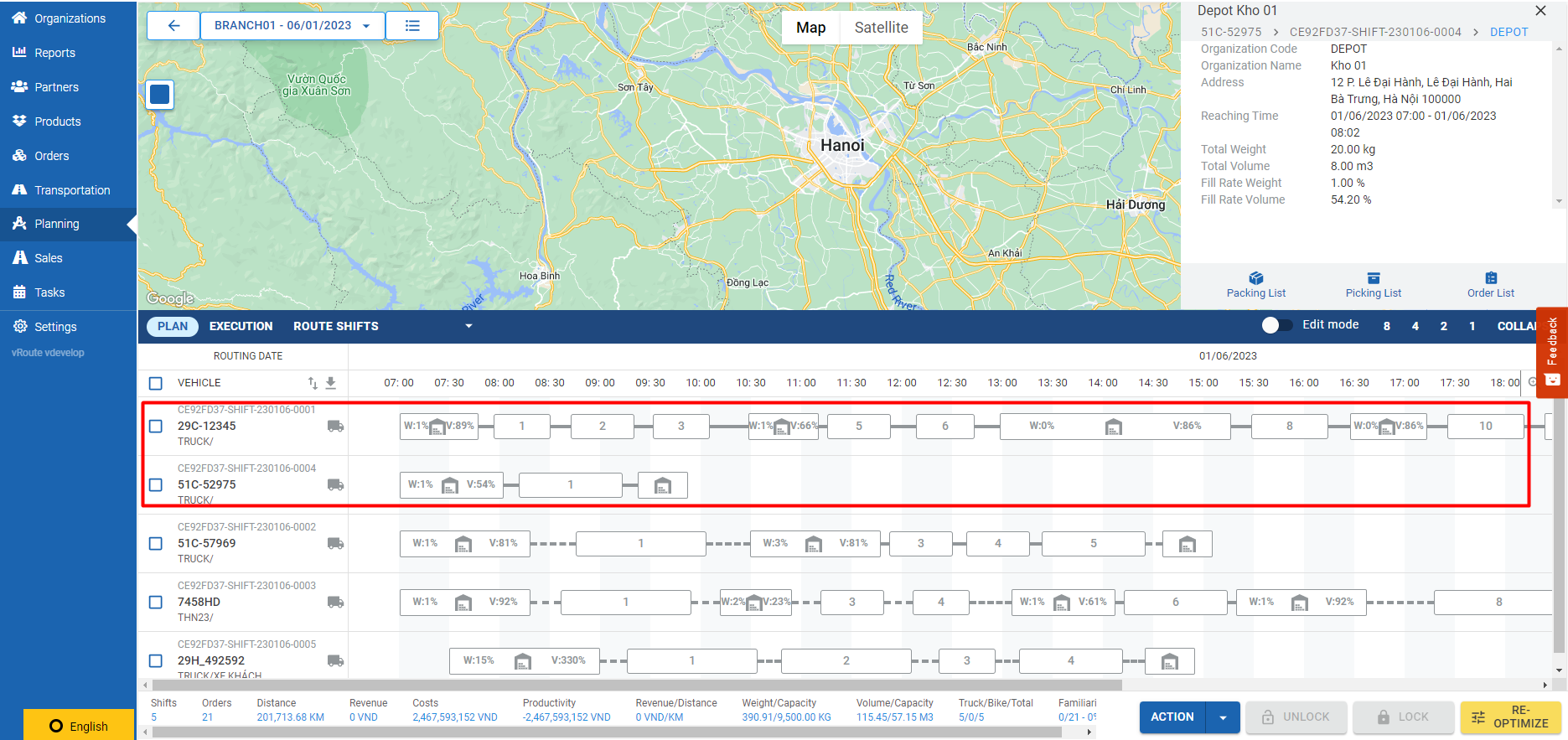
Task: Download the vehicle list with the download icon
Action: (x=331, y=383)
